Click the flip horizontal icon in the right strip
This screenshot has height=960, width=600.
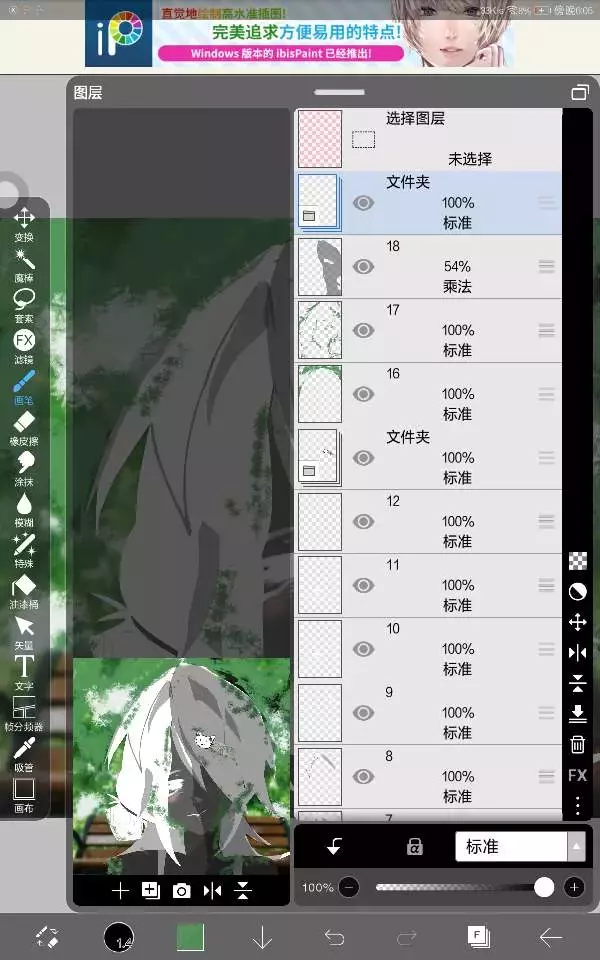point(577,653)
